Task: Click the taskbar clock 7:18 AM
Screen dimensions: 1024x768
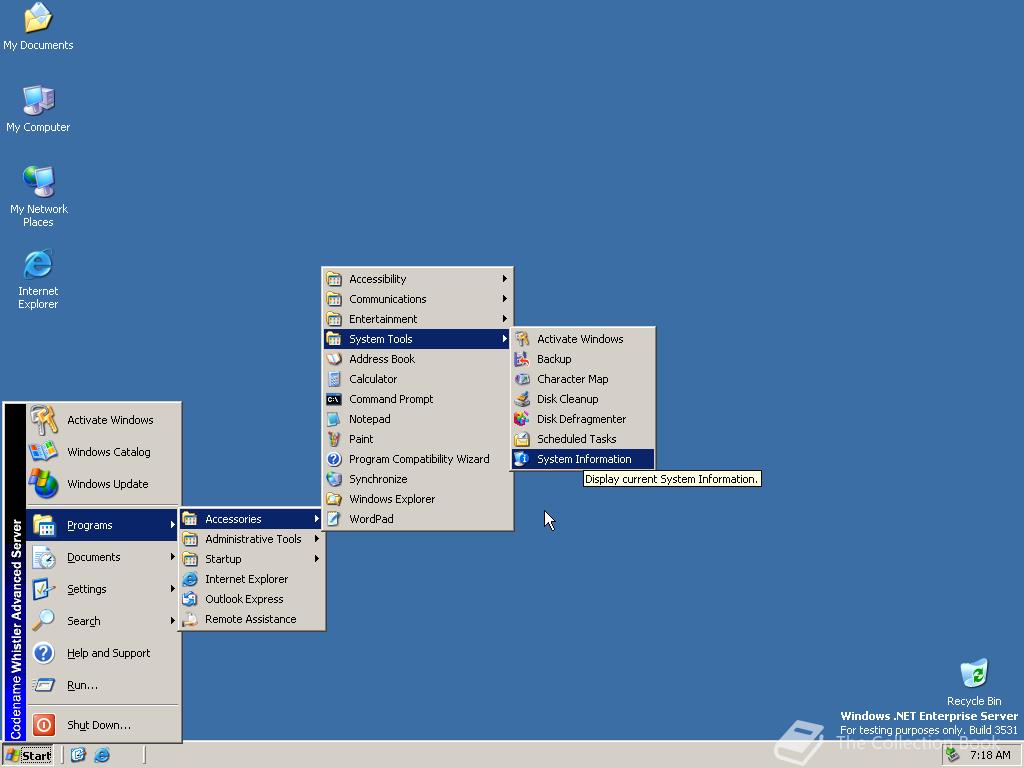Action: pos(990,756)
